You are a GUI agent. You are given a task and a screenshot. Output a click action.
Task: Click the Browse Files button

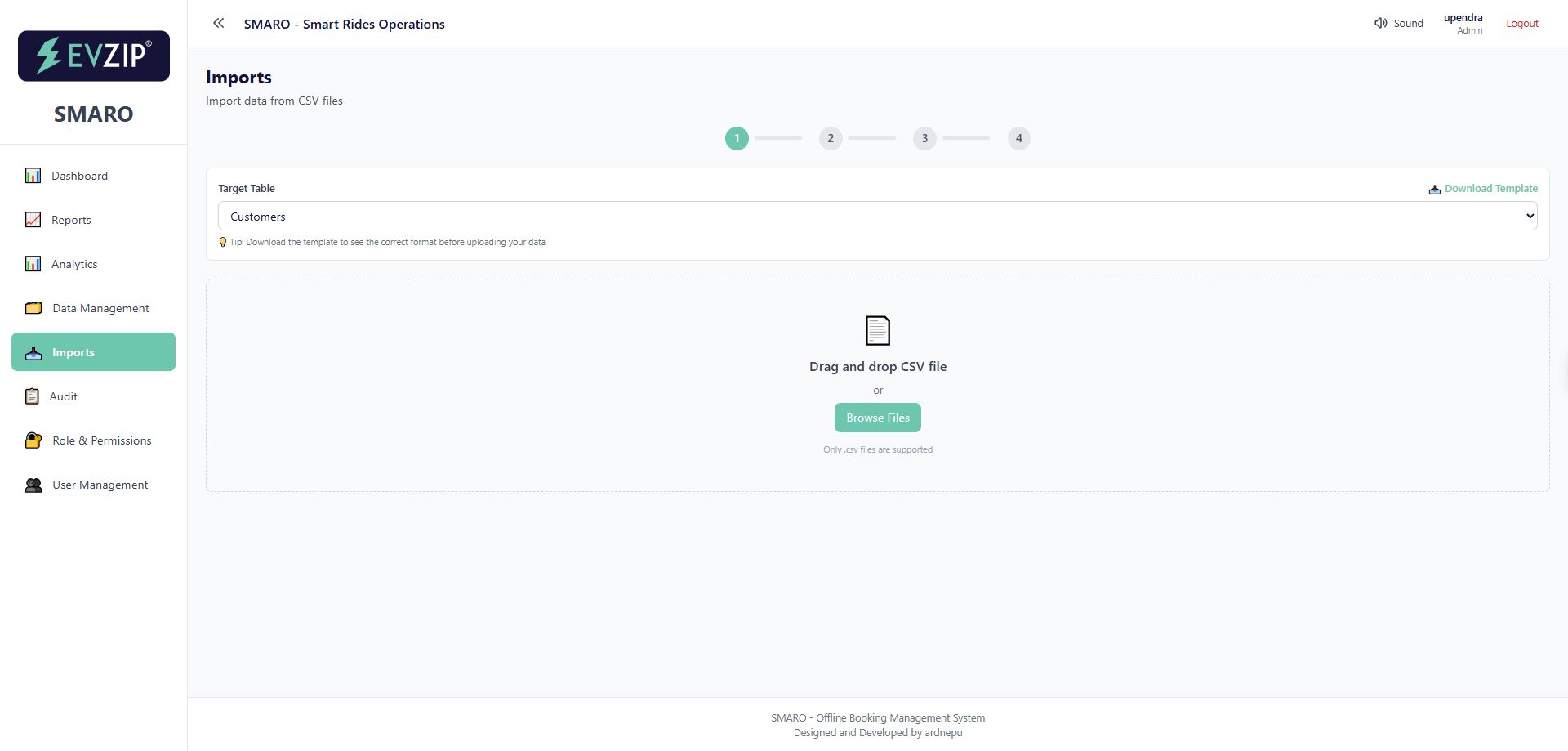pyautogui.click(x=877, y=417)
